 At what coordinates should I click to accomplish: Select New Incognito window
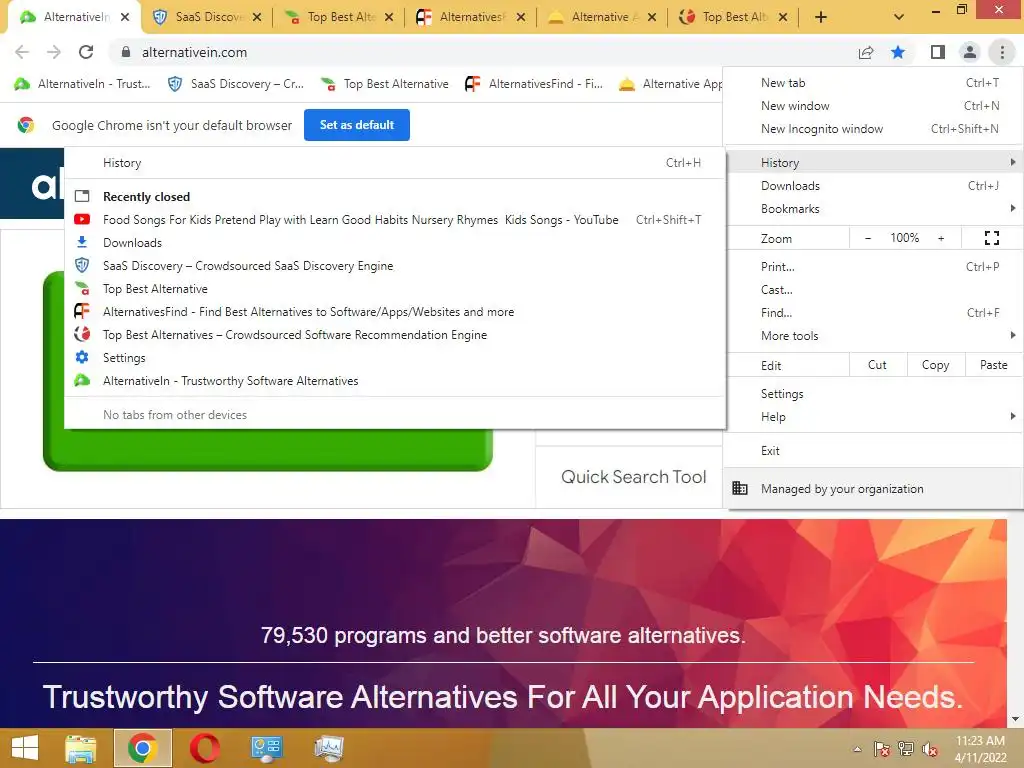874,129
